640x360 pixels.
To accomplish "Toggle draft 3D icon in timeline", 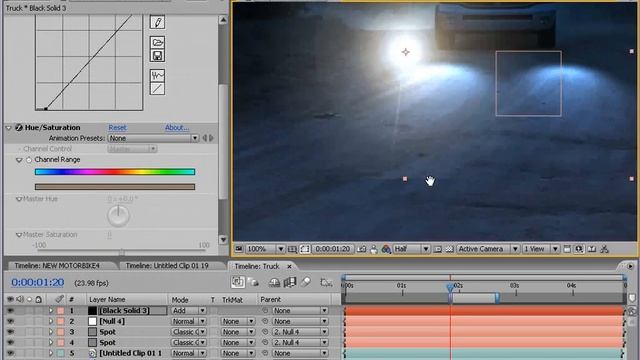I will click(253, 282).
